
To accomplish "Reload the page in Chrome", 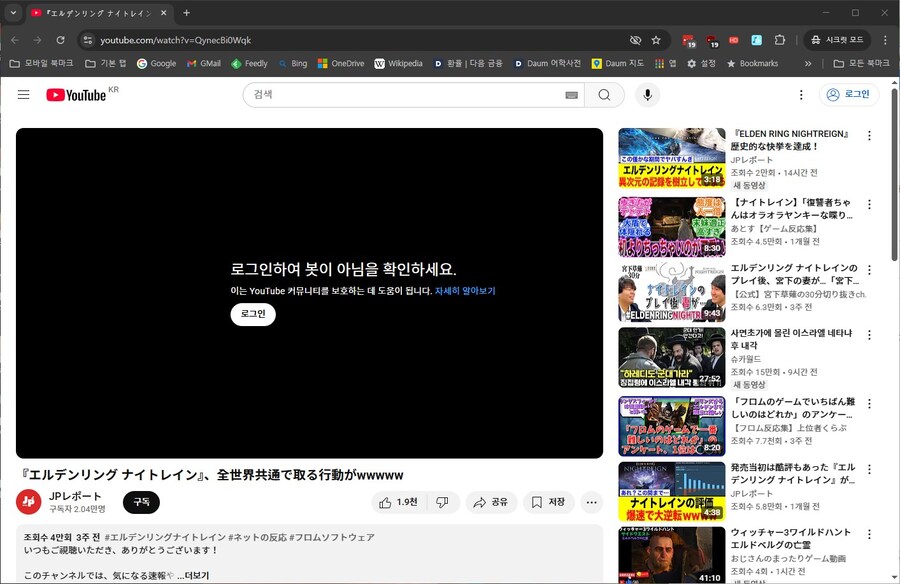I will [x=60, y=40].
